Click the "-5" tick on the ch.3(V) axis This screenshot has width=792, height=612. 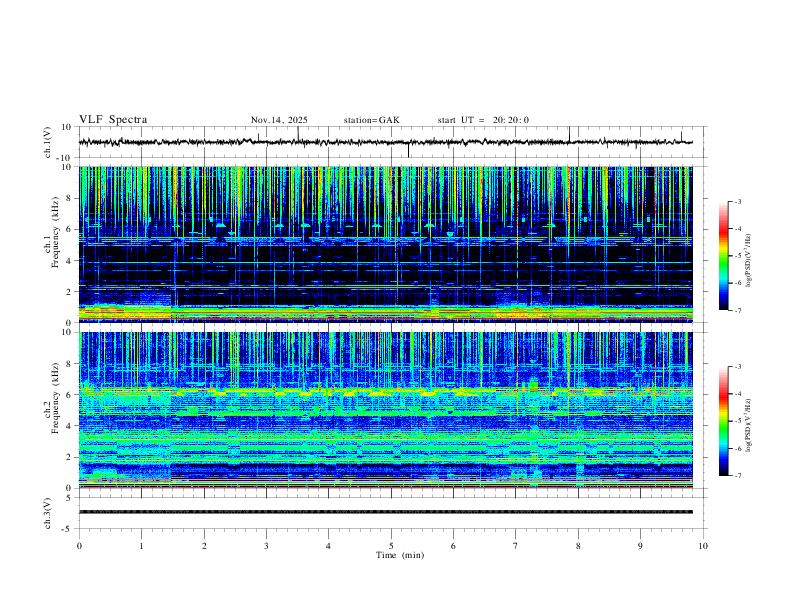(x=67, y=529)
